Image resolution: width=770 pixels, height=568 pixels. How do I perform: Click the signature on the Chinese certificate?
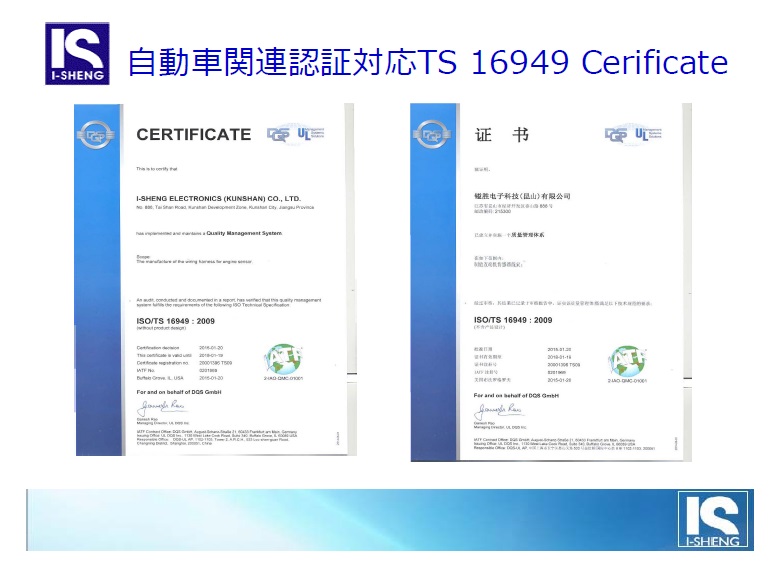pos(498,410)
